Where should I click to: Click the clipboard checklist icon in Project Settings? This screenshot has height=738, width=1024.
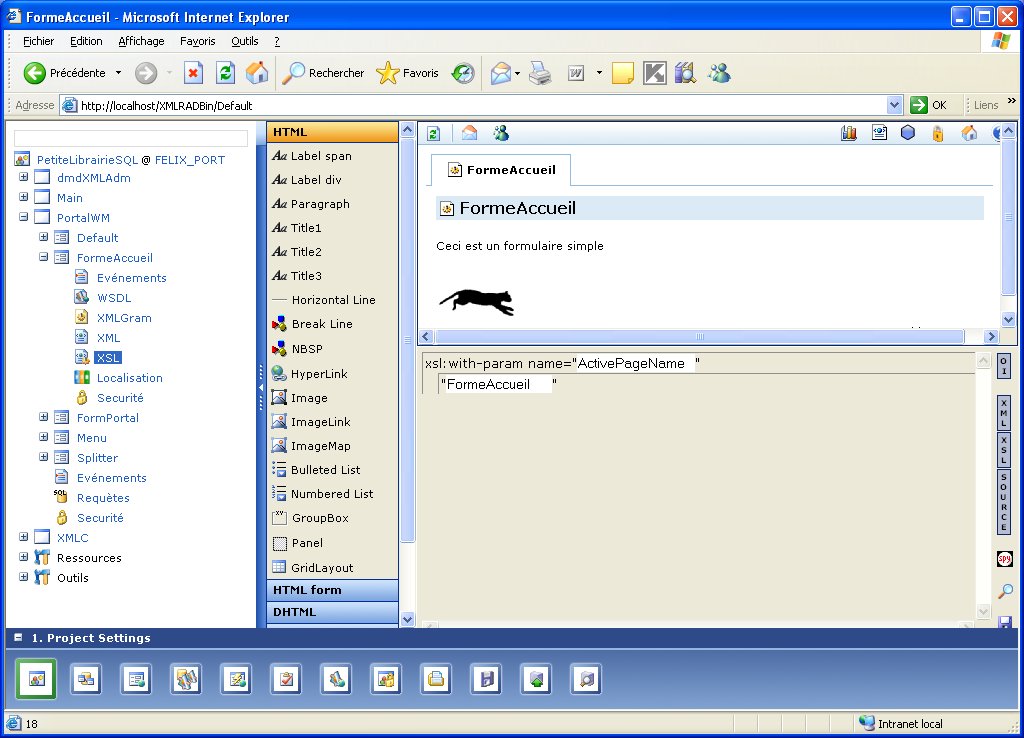click(x=286, y=679)
